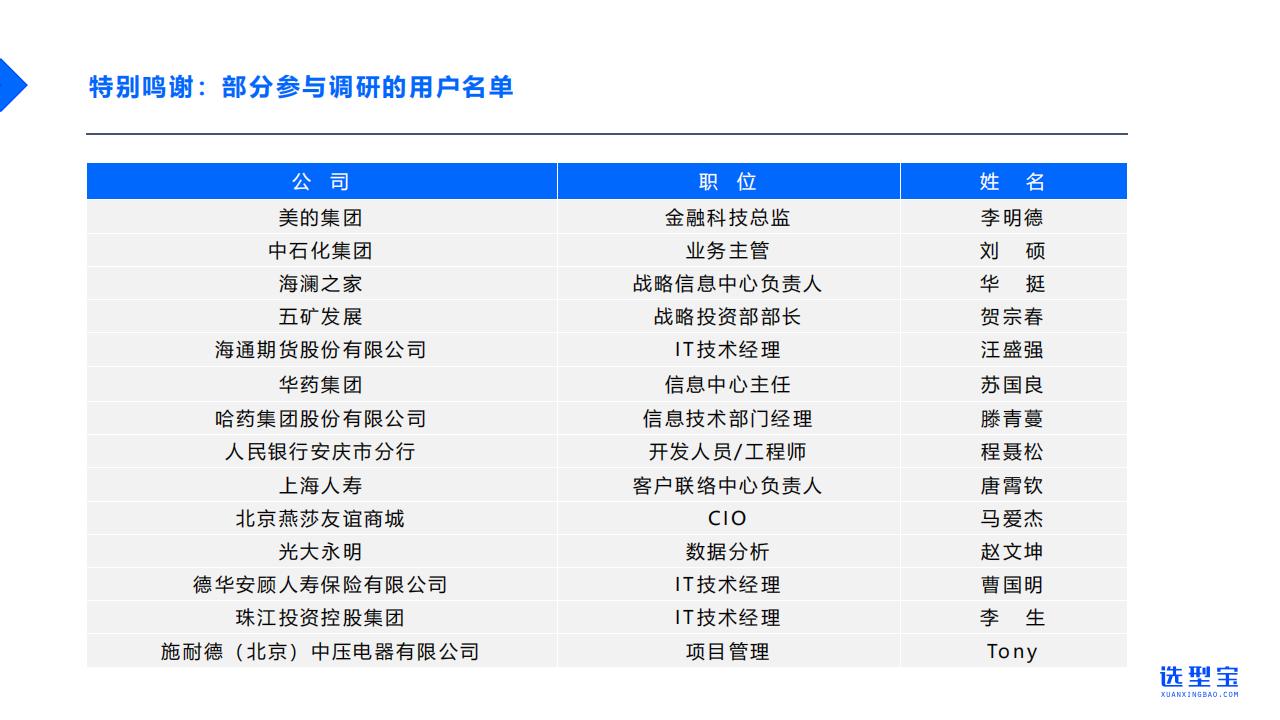Click IT技术经理 in the 海通期货 row

728,349
